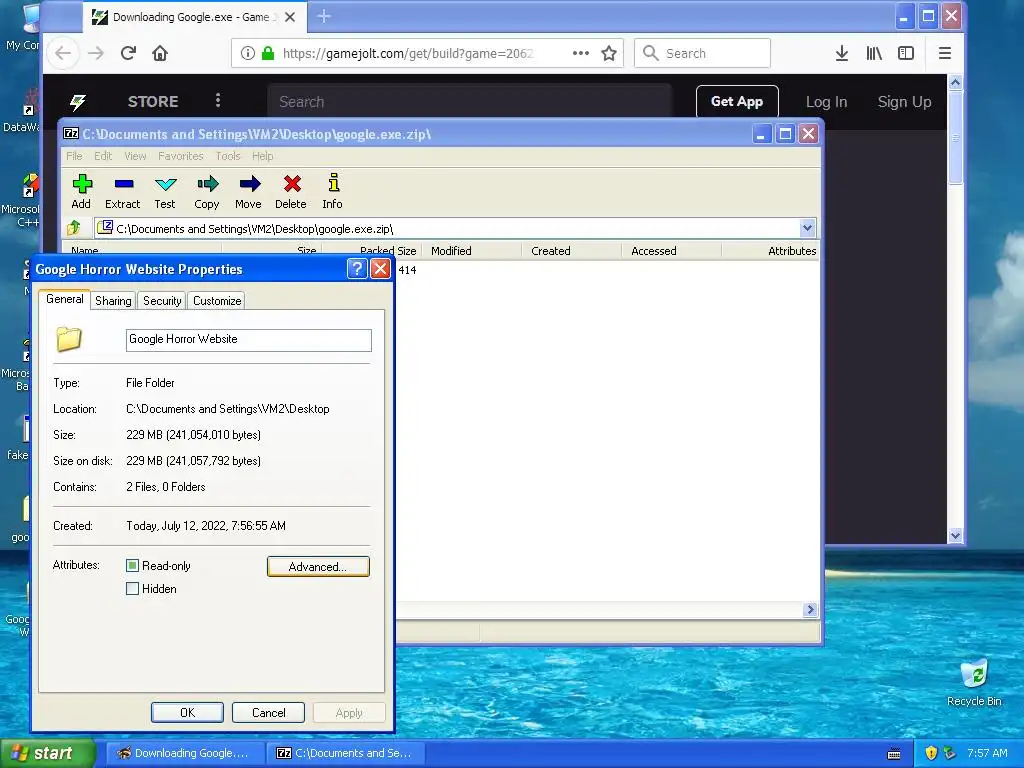Switch to the Sharing tab
Screen dimensions: 1024x768
tap(113, 300)
